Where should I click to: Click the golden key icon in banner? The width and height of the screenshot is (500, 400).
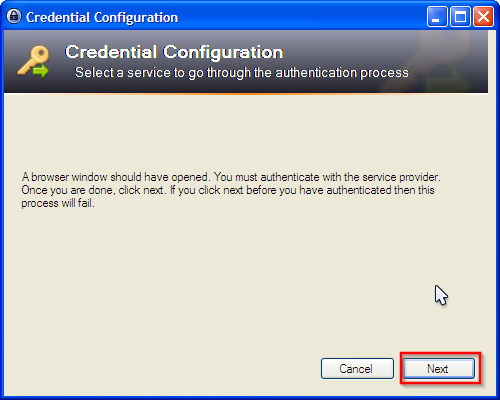[33, 59]
